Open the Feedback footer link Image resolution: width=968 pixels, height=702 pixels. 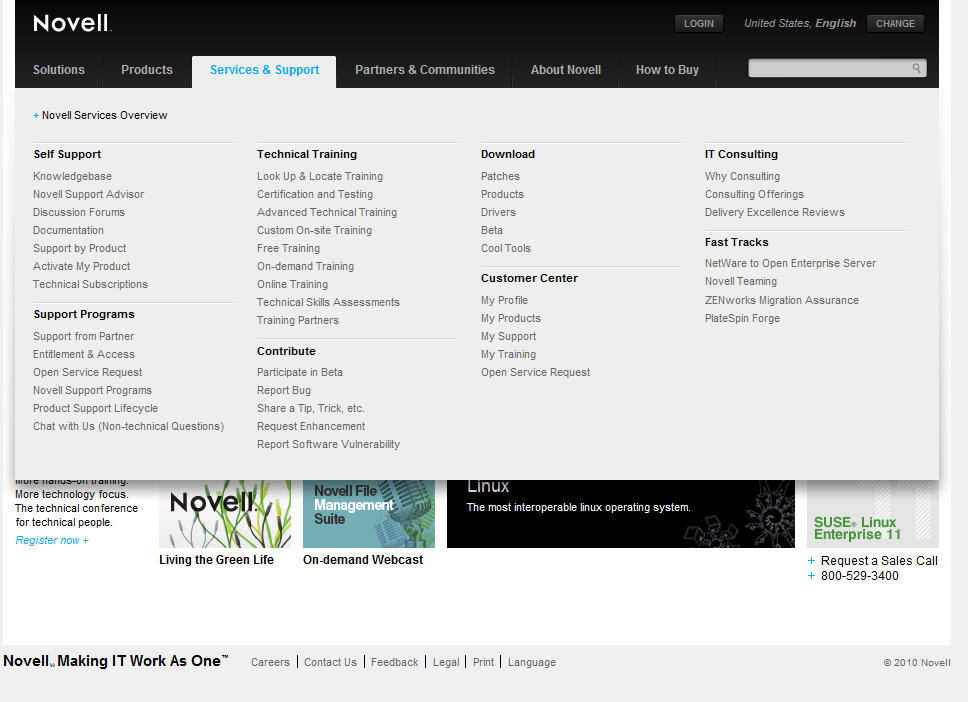394,662
